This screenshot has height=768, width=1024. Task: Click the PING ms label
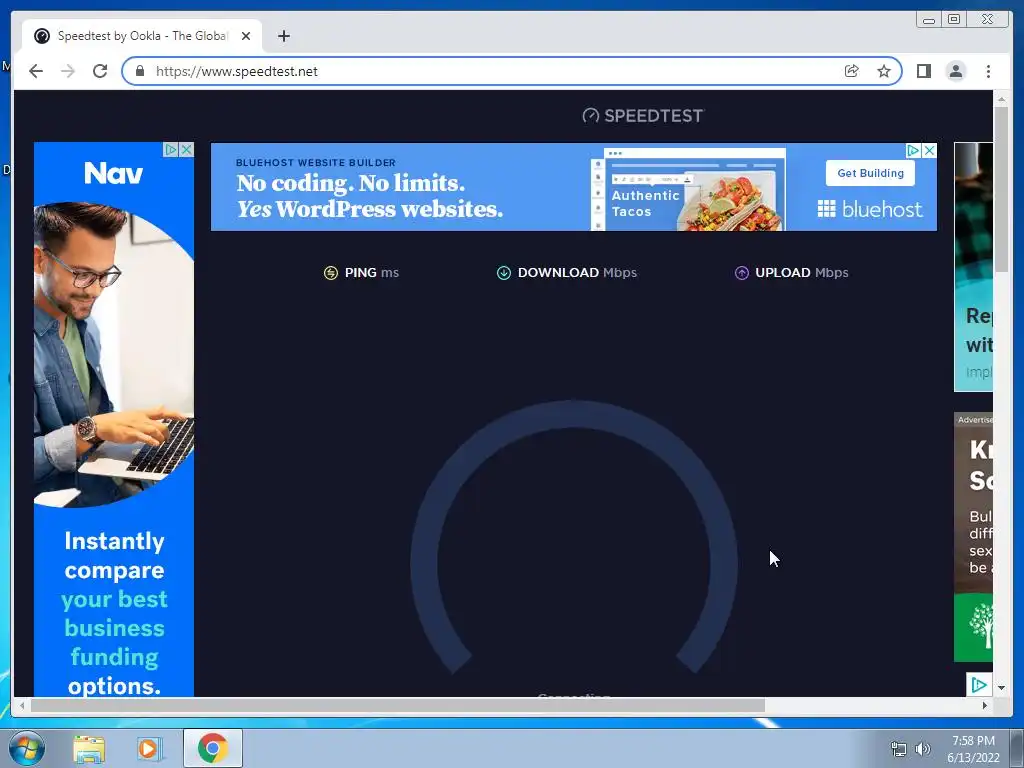click(x=372, y=273)
